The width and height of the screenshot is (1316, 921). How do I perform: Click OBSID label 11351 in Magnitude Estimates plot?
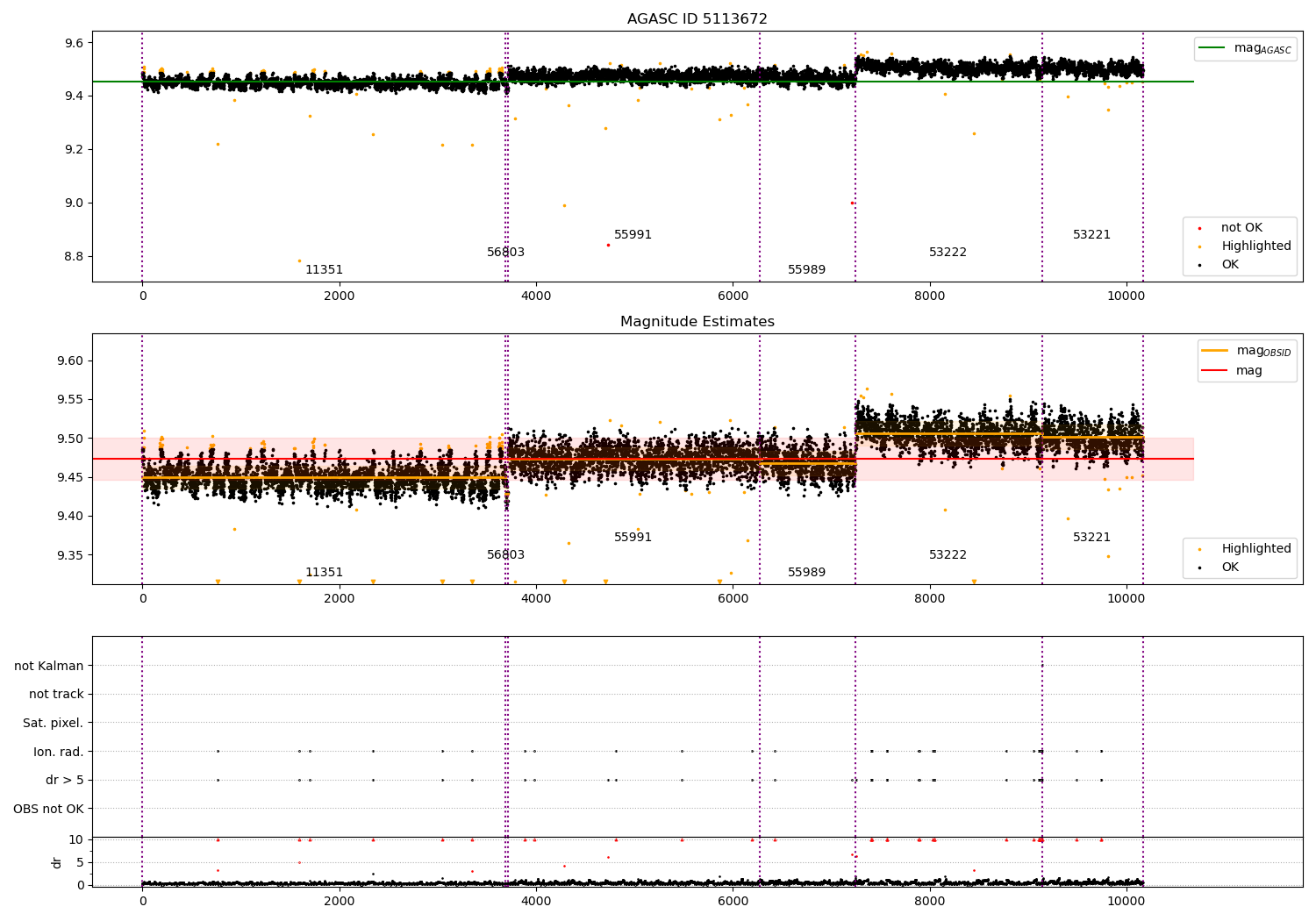(x=324, y=573)
